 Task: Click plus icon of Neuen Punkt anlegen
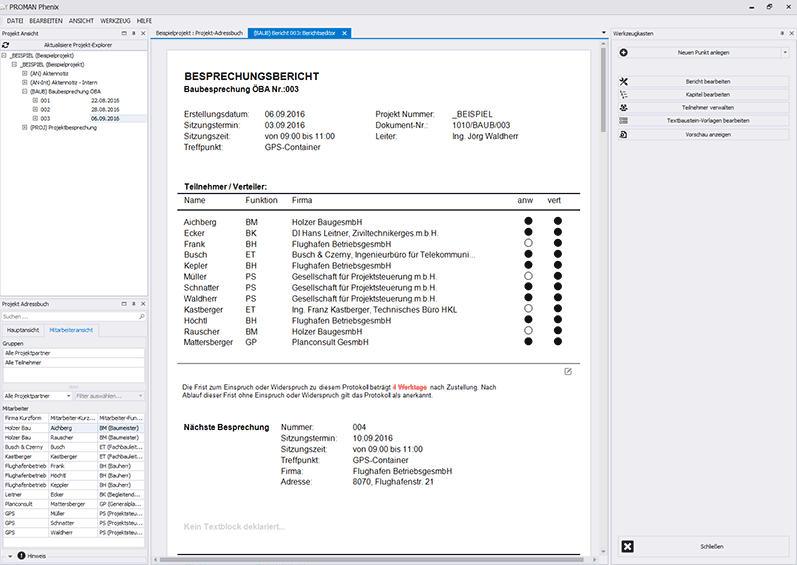click(x=624, y=52)
